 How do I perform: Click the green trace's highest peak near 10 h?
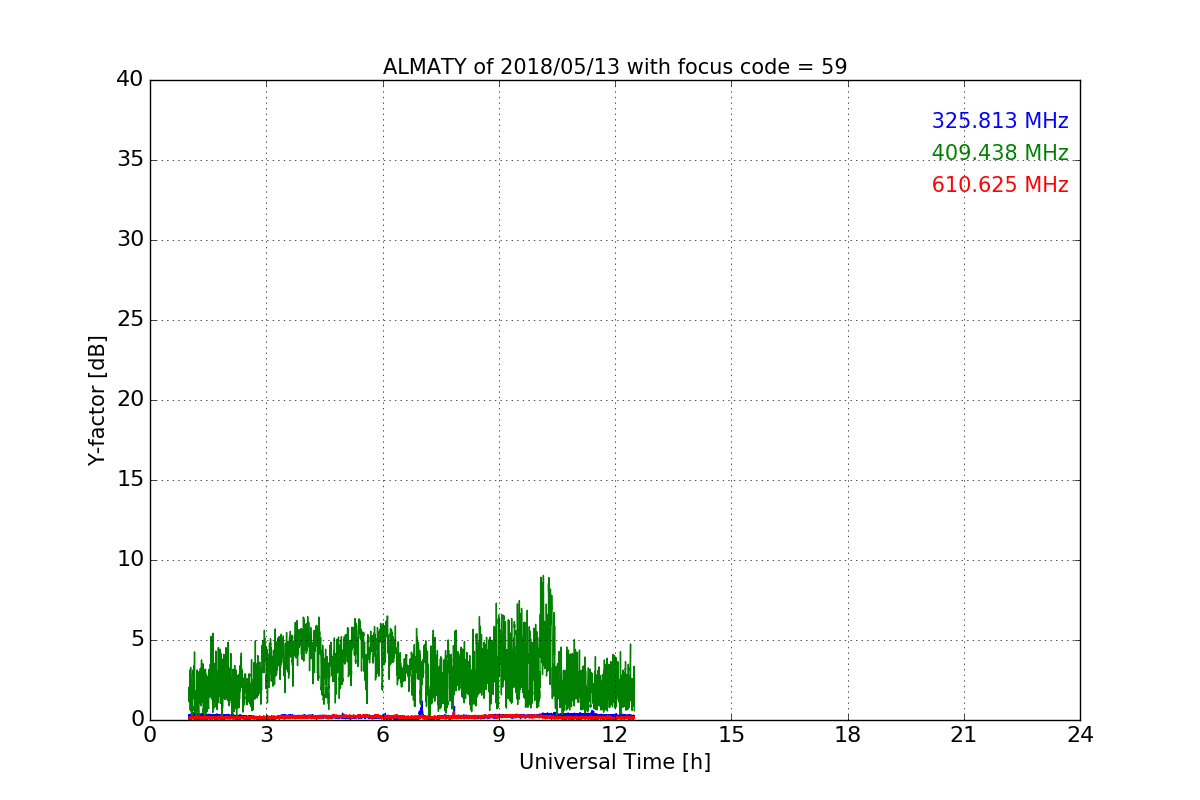pyautogui.click(x=542, y=577)
